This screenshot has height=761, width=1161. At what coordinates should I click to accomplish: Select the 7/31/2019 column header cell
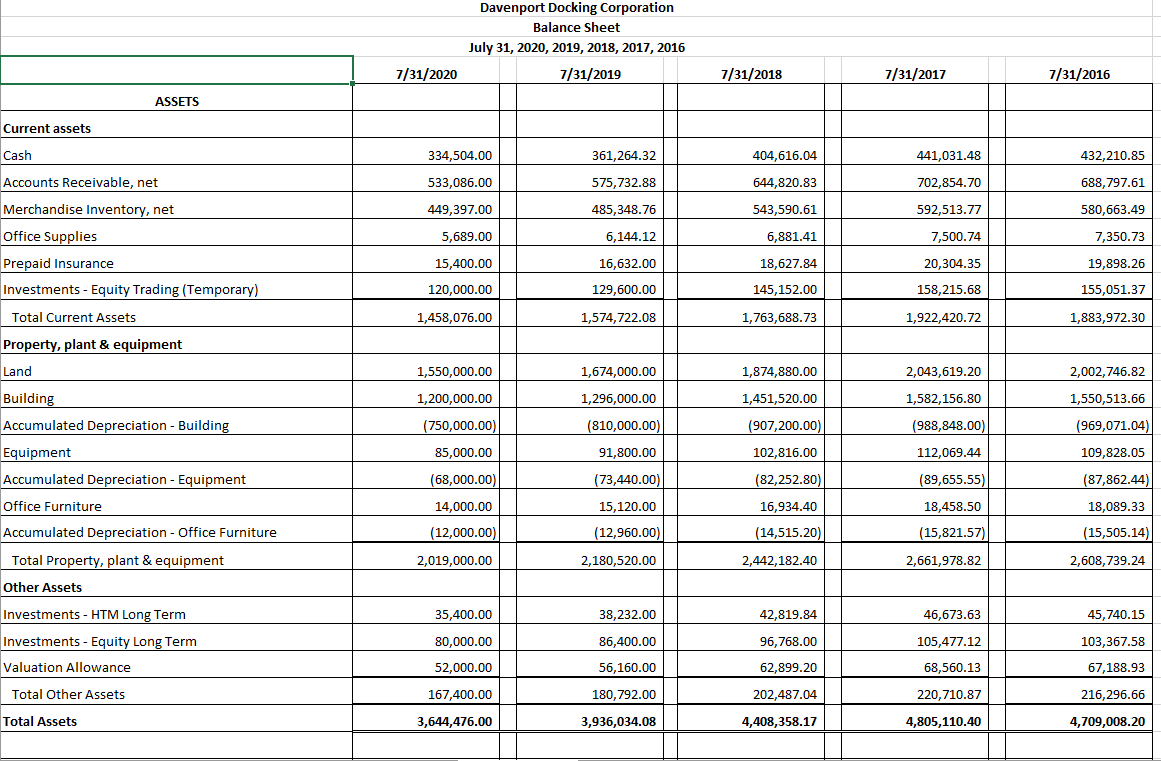pos(589,74)
